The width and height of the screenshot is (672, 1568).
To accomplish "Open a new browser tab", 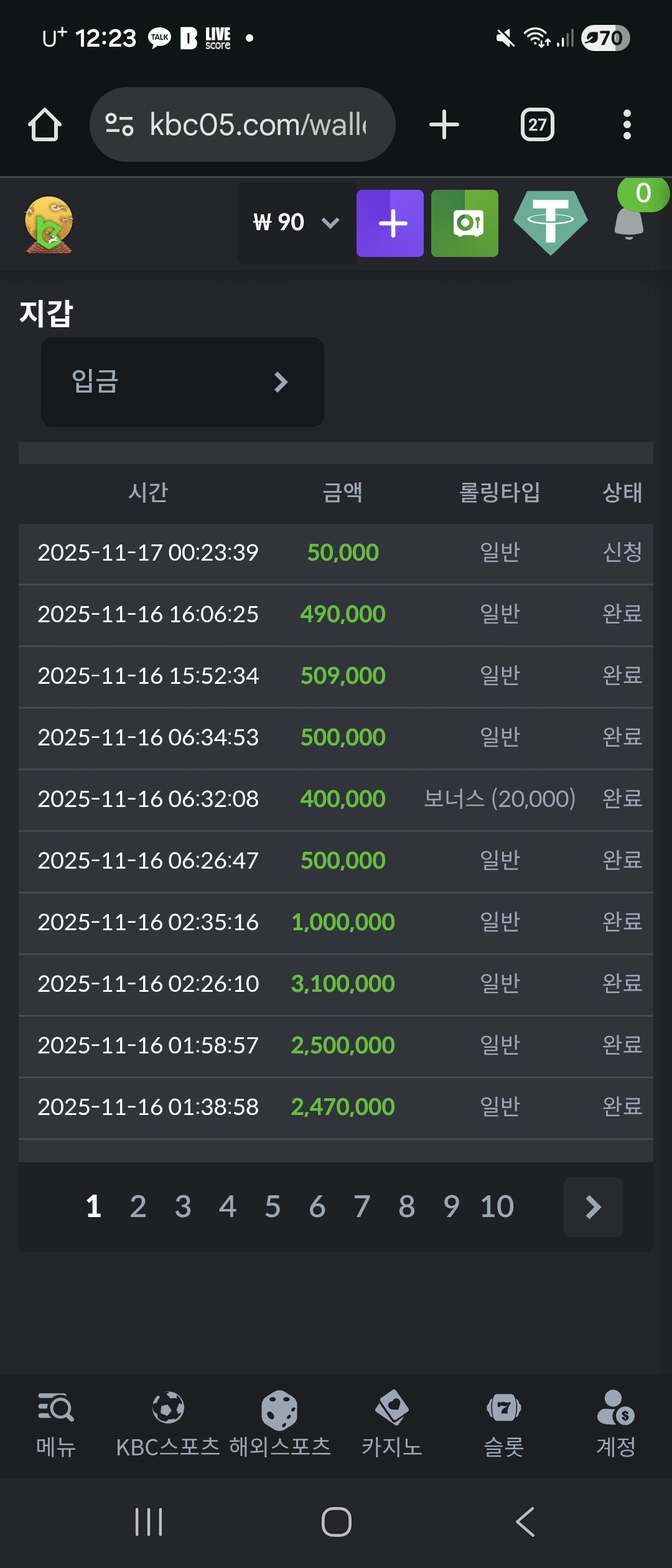I will (444, 124).
